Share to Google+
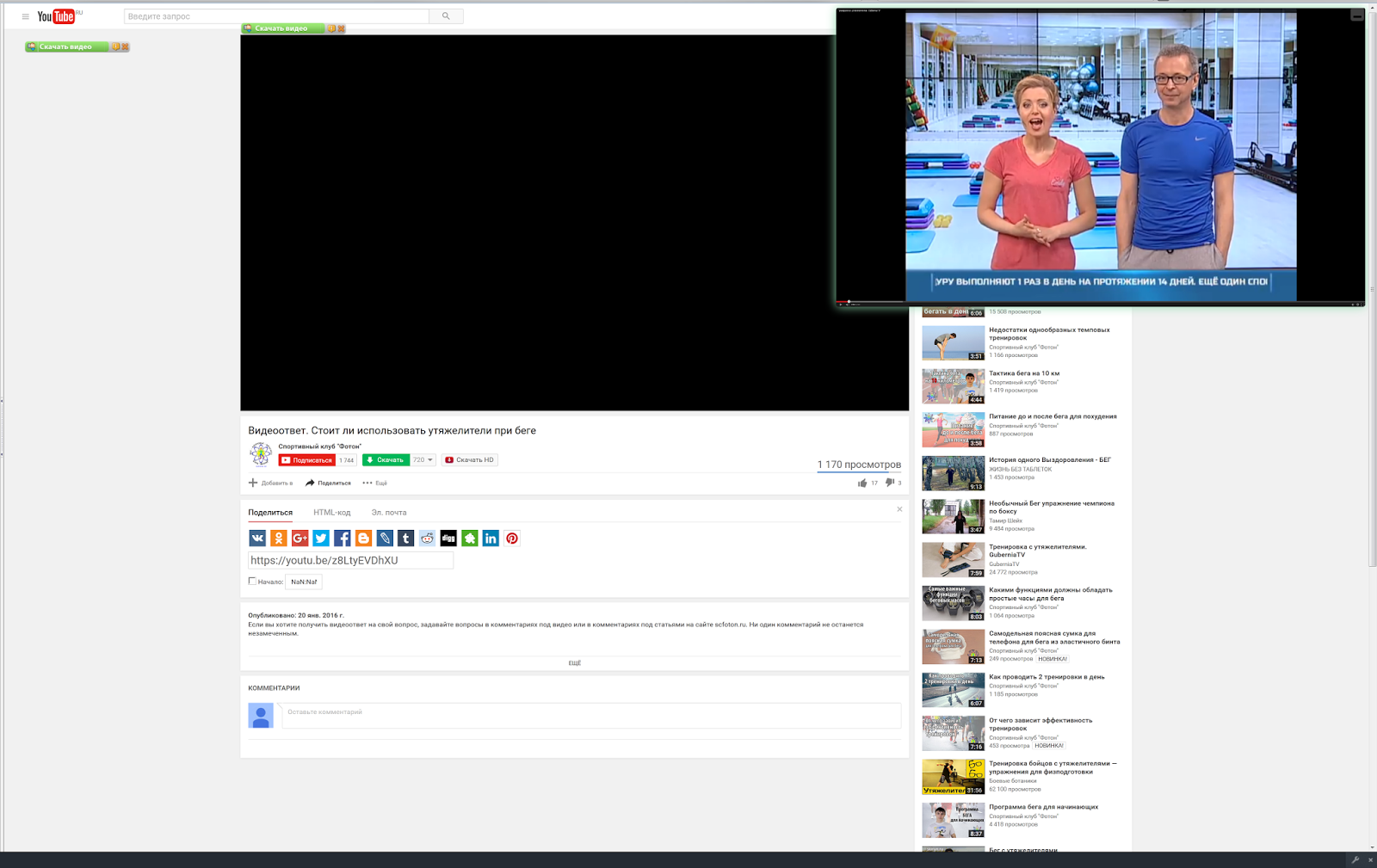 pyautogui.click(x=299, y=539)
